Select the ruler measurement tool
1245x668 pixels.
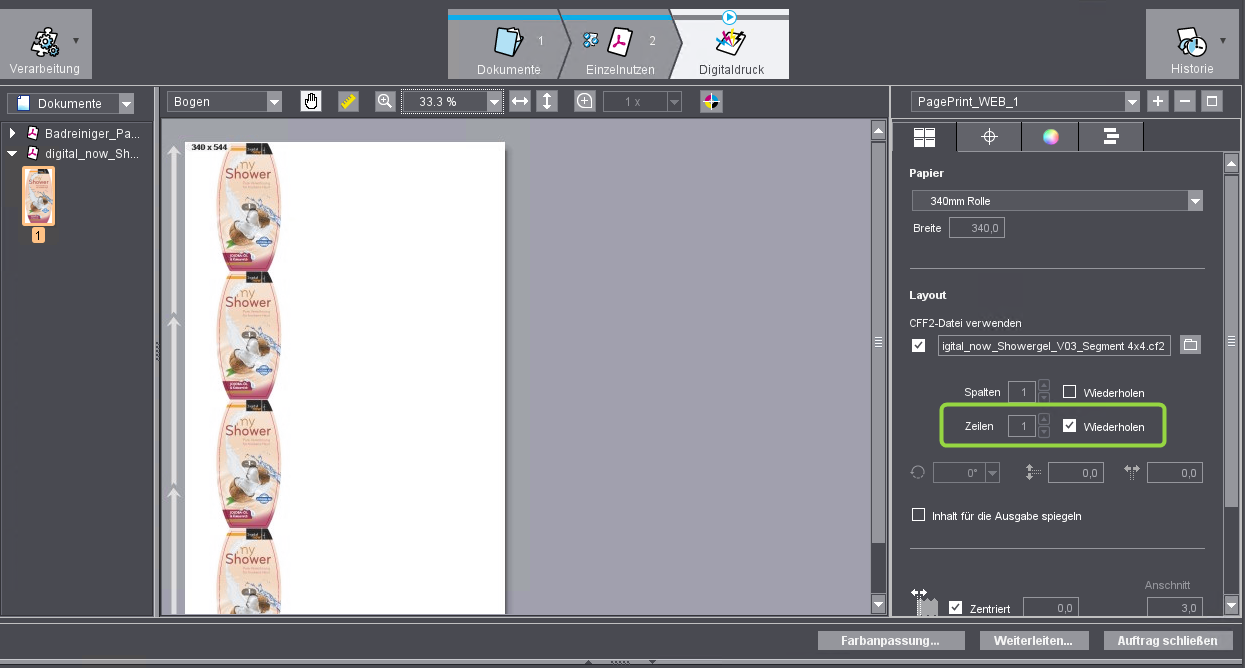pyautogui.click(x=348, y=101)
